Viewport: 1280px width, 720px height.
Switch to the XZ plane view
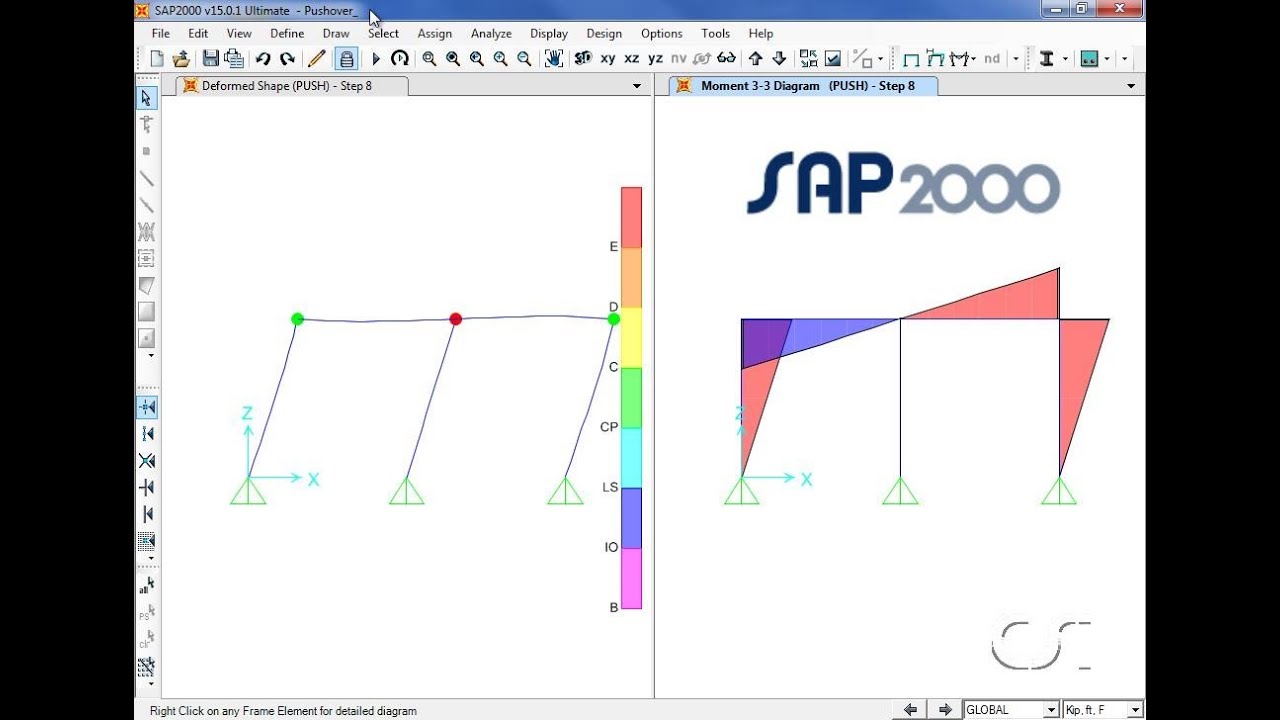(632, 59)
